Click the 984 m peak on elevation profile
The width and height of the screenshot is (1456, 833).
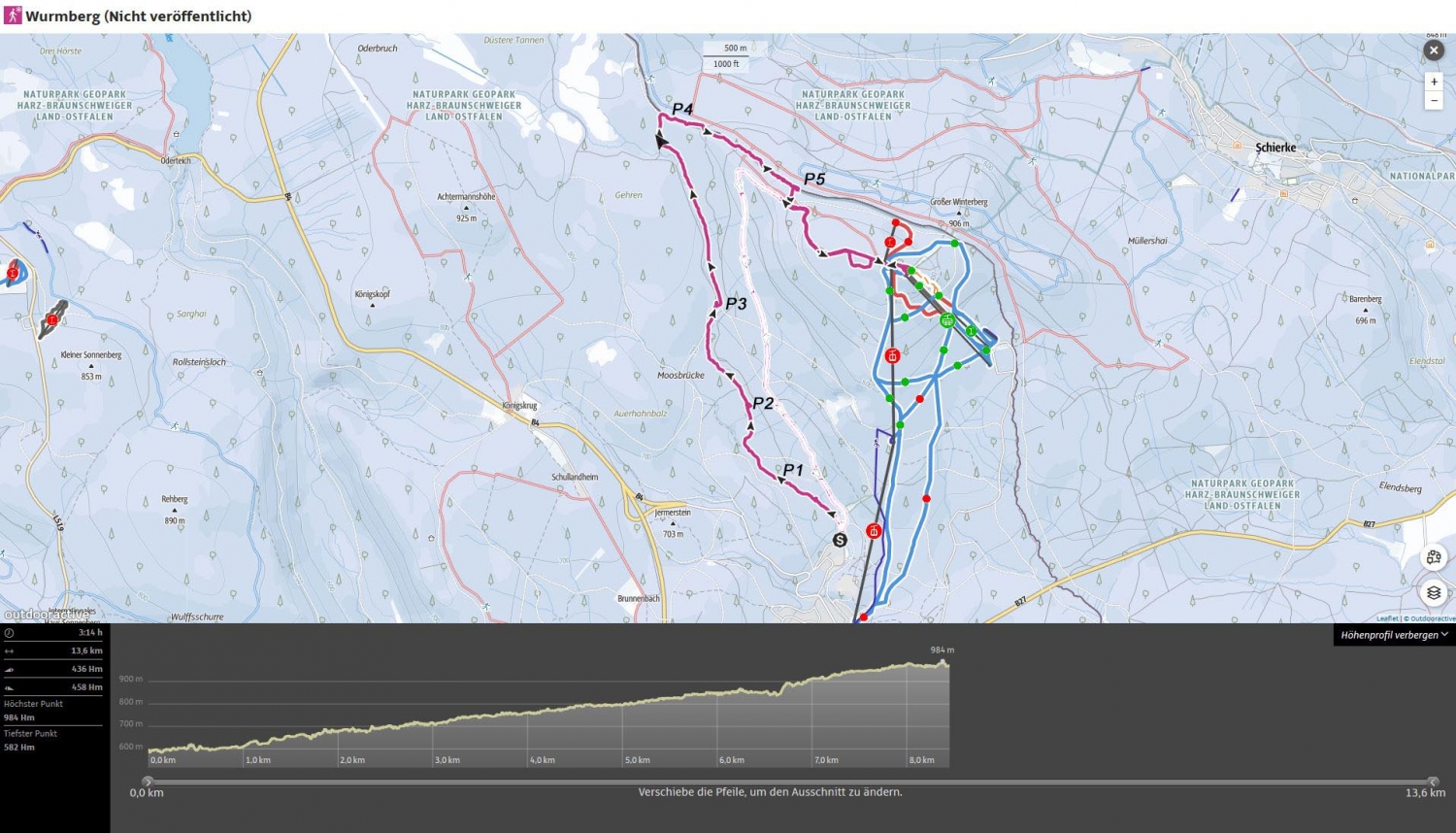[x=943, y=662]
